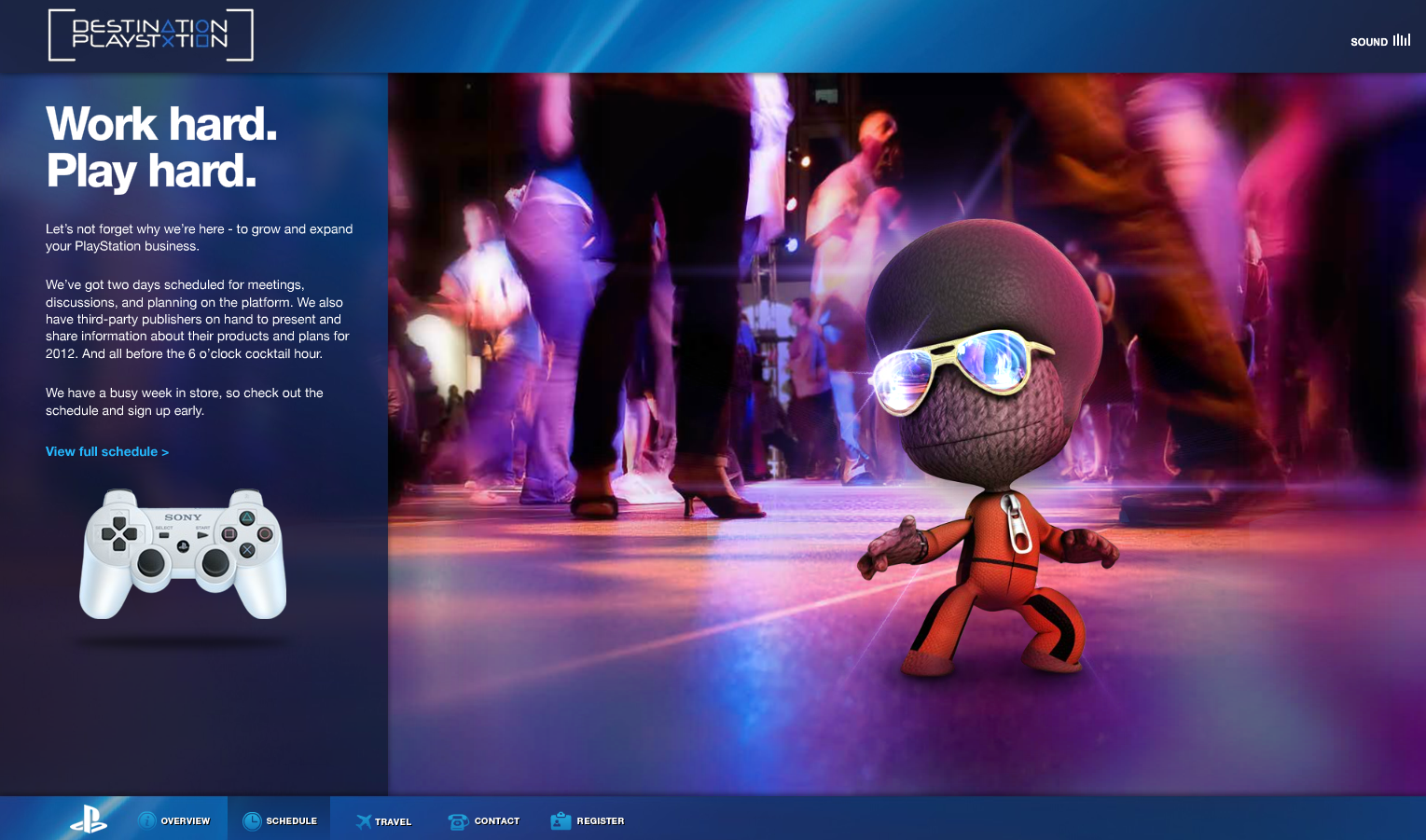Click the white Sony controller image
1426x840 pixels.
coord(183,553)
